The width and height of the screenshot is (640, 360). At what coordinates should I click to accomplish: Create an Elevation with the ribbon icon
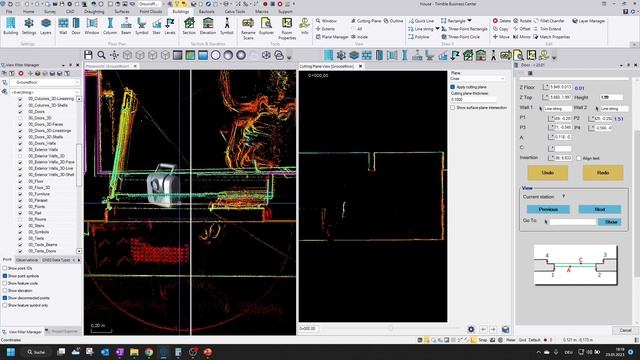click(x=208, y=26)
